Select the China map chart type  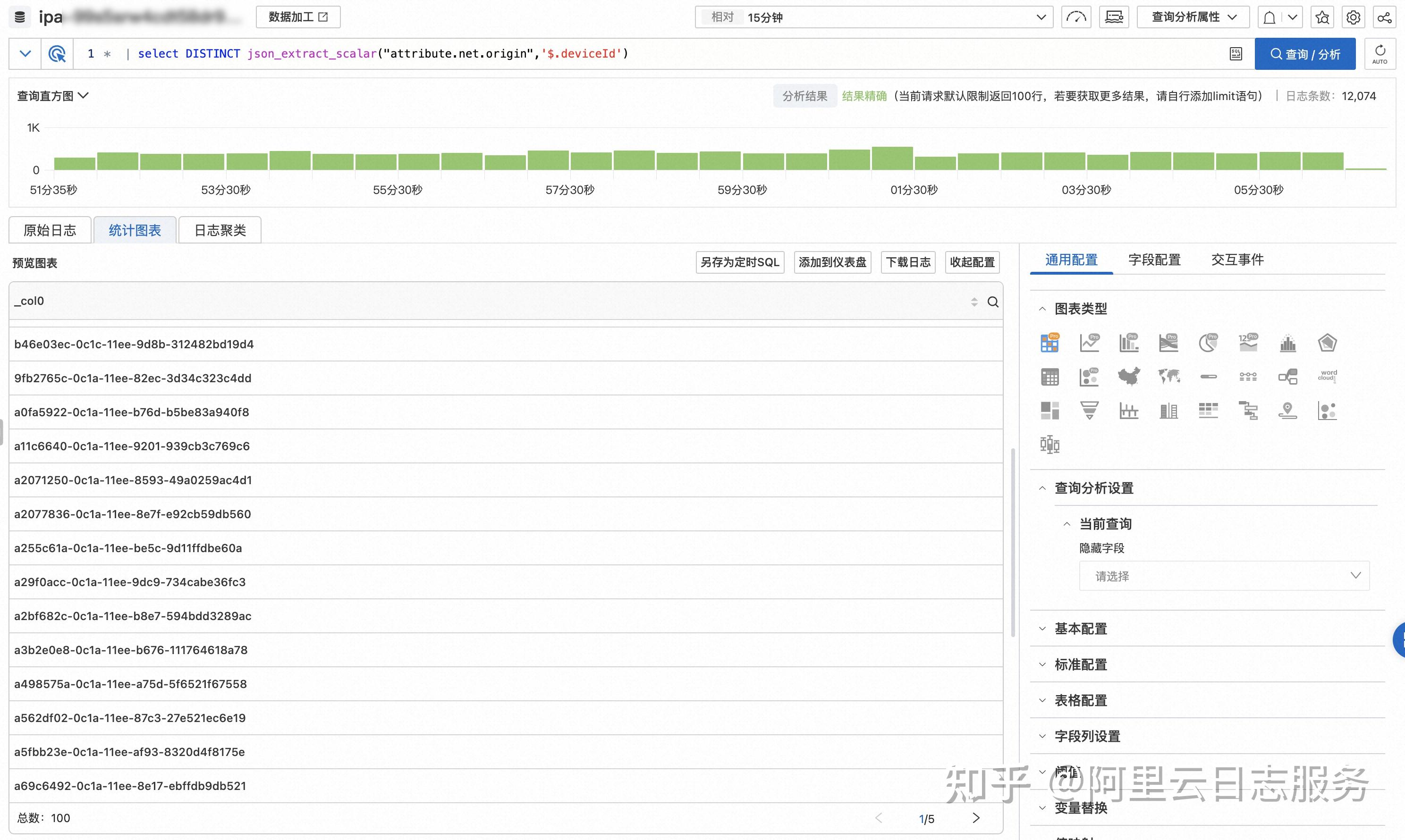pos(1129,377)
